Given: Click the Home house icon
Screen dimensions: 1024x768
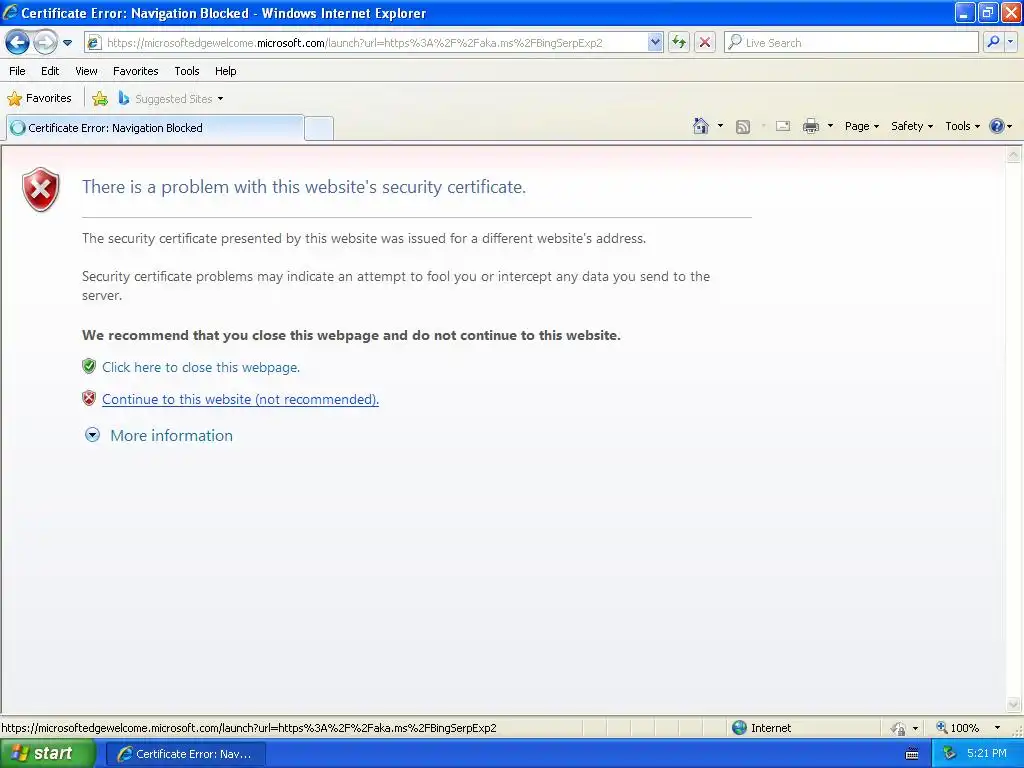Looking at the screenshot, I should (x=701, y=126).
